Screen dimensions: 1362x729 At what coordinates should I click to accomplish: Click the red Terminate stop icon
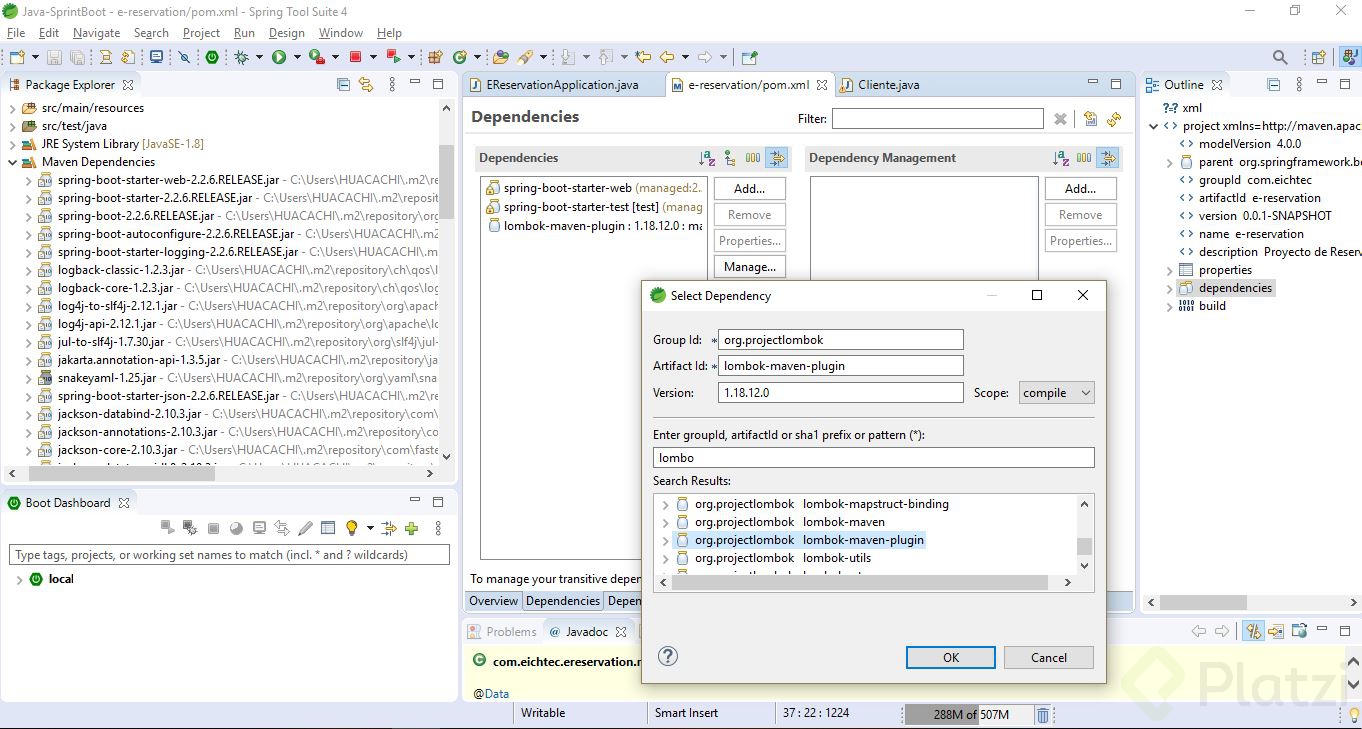click(355, 58)
